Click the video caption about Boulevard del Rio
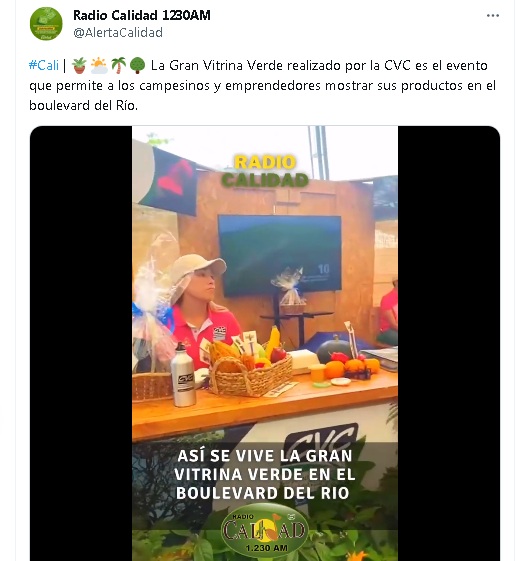This screenshot has height=561, width=520. tap(265, 474)
